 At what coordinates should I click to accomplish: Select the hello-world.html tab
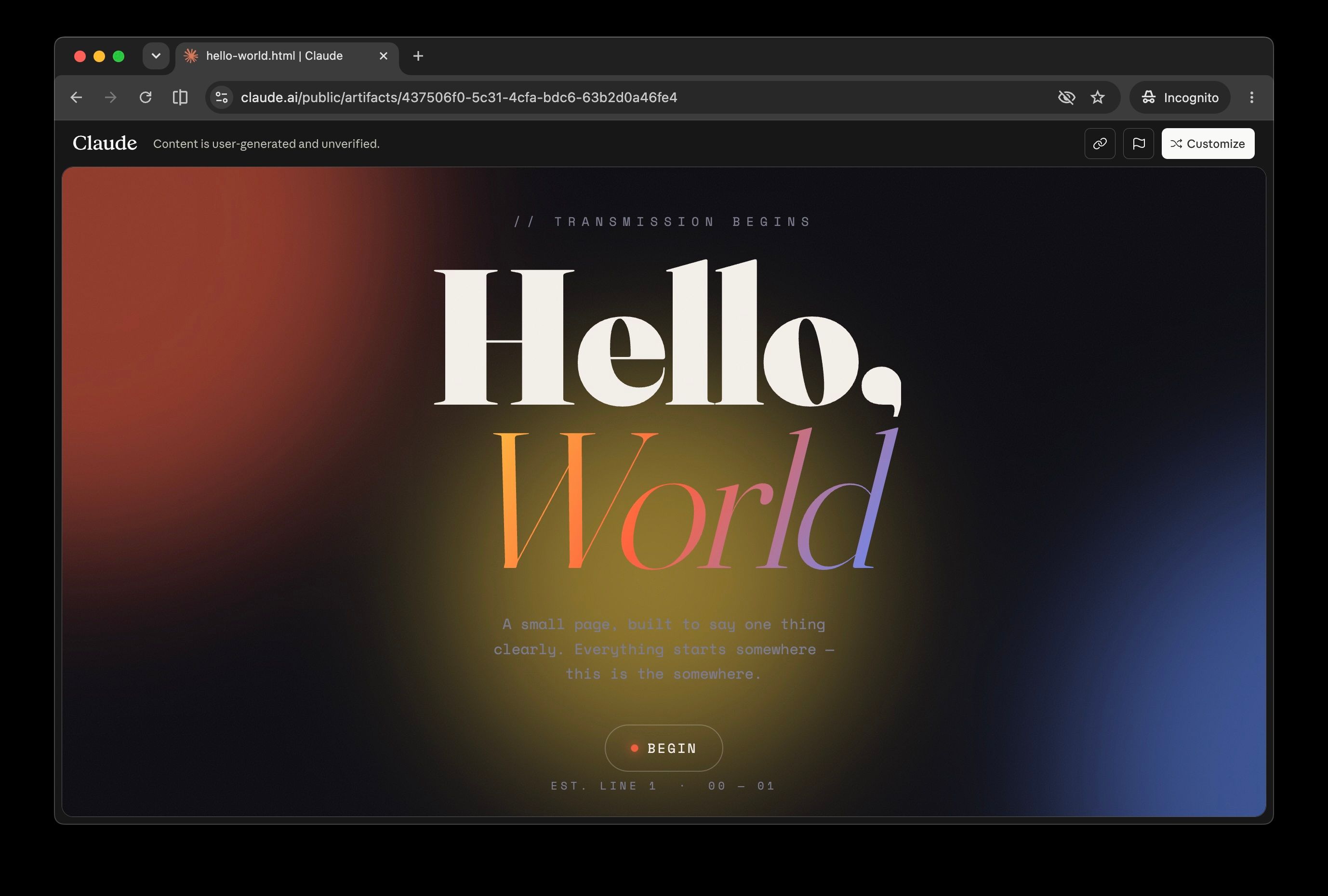click(287, 56)
